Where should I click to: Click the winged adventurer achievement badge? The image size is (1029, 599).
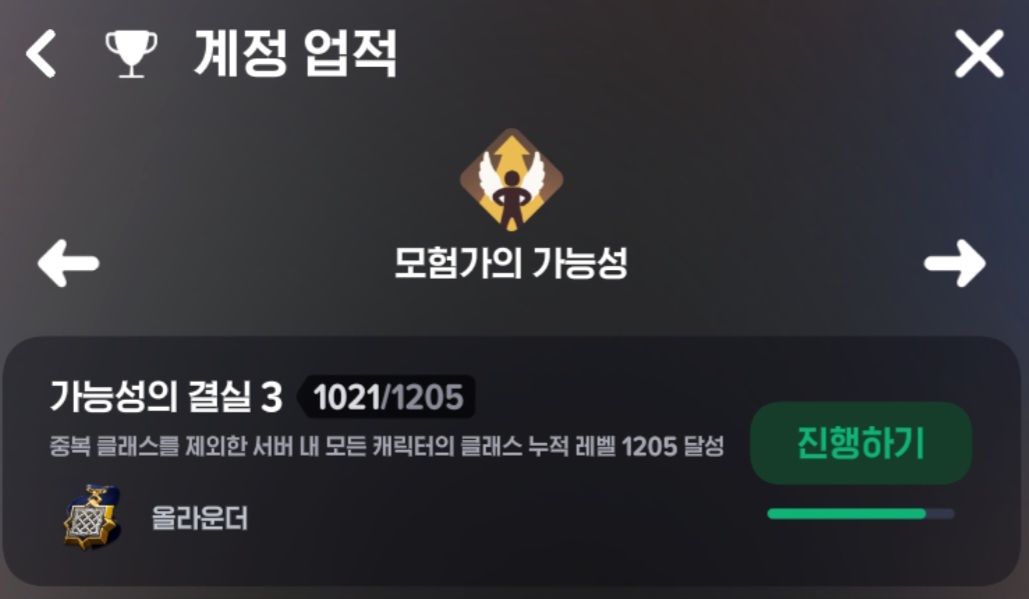[x=511, y=179]
